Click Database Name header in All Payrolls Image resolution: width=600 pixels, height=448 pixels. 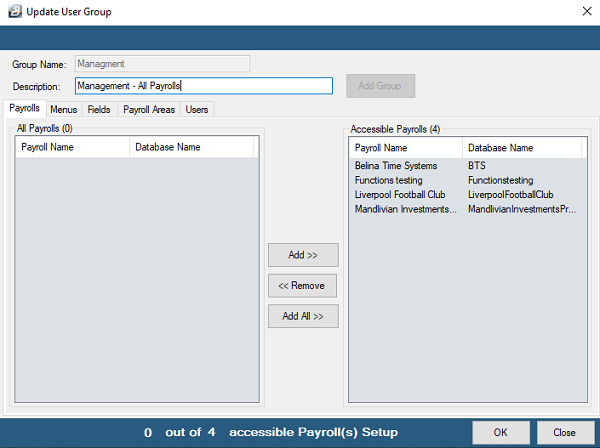(x=191, y=147)
